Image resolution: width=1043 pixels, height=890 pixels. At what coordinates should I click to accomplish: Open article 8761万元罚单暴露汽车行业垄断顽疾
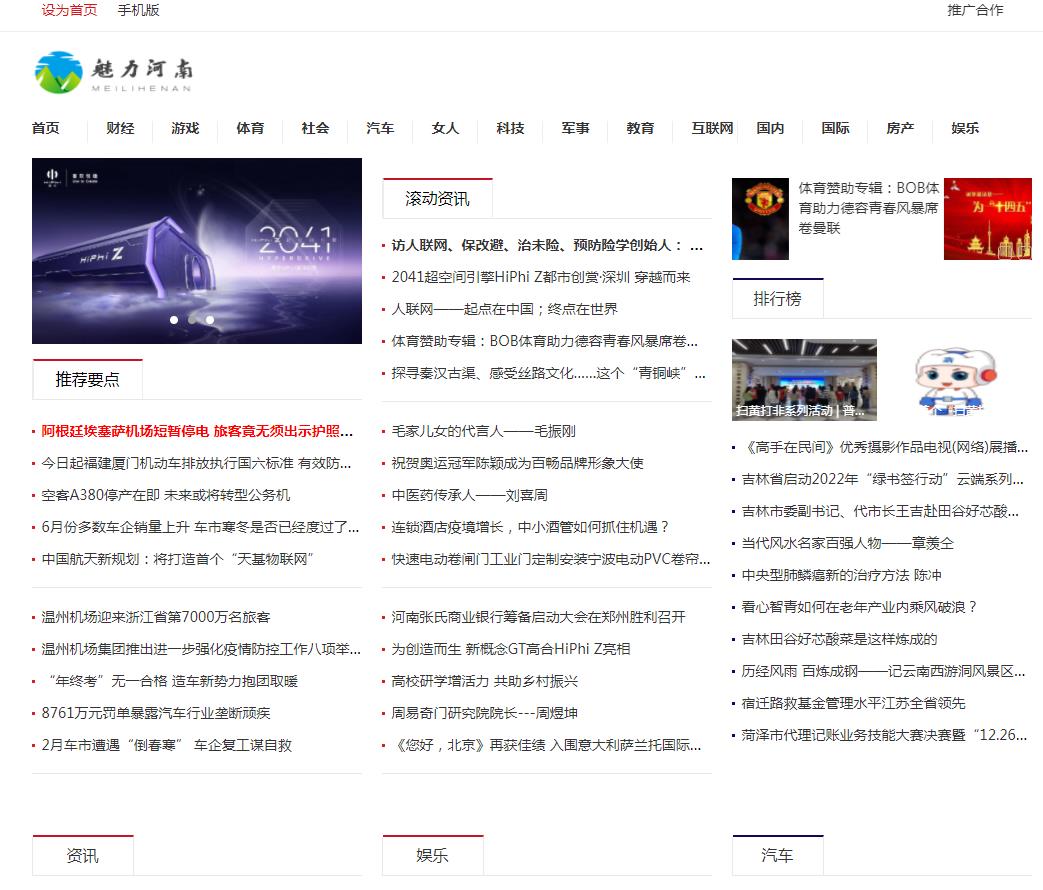pos(156,713)
